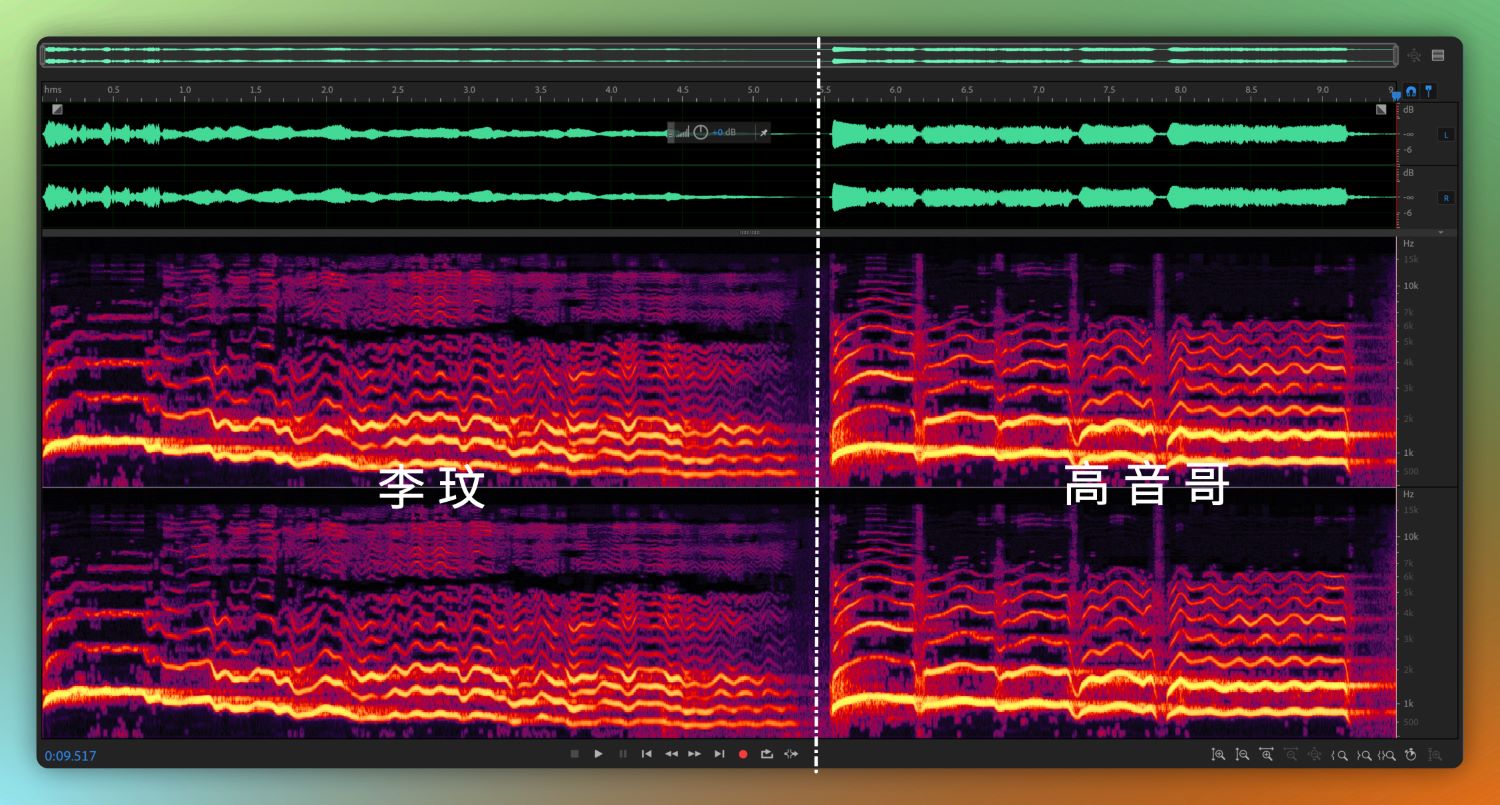
Task: Toggle Loop Playback in transport bar
Action: click(x=767, y=754)
